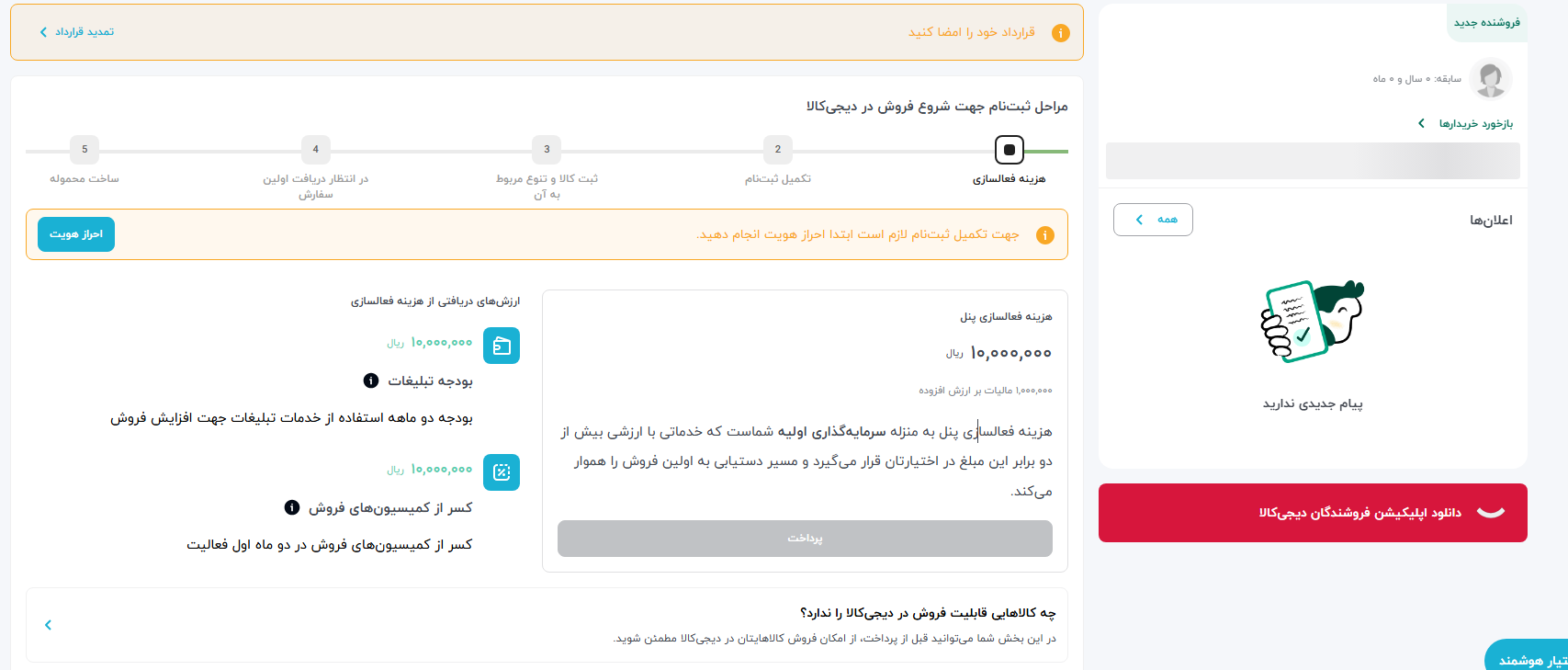The height and width of the screenshot is (670, 1568).
Task: Click the مالیات بر ارزش افزوده tax note
Action: click(986, 391)
